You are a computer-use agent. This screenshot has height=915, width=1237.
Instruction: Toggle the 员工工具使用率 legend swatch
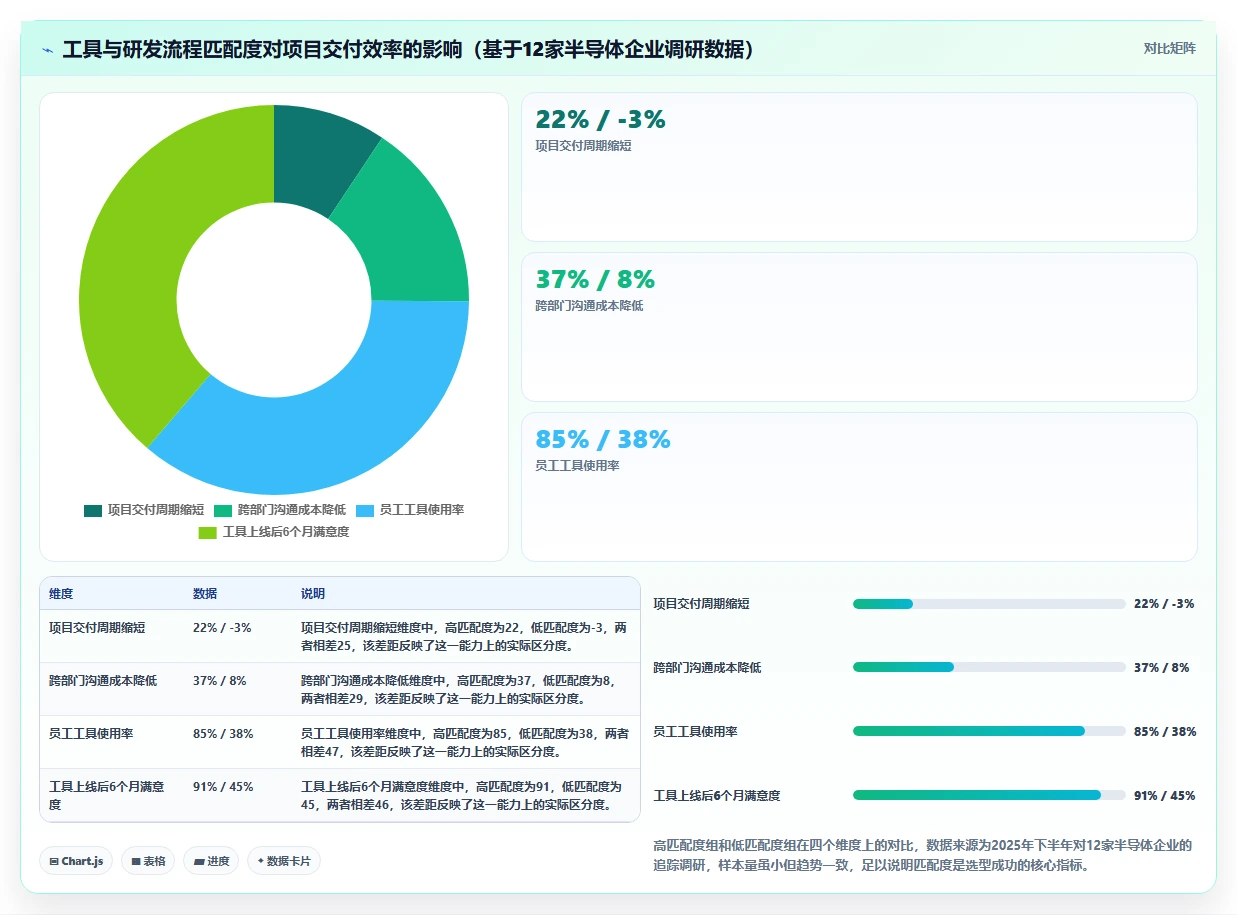[x=365, y=510]
